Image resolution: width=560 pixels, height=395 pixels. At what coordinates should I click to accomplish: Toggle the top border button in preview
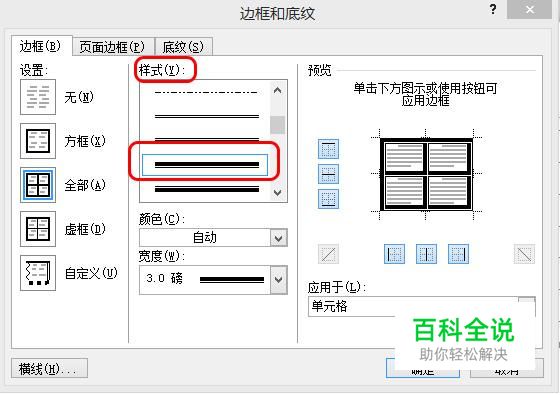pos(328,149)
